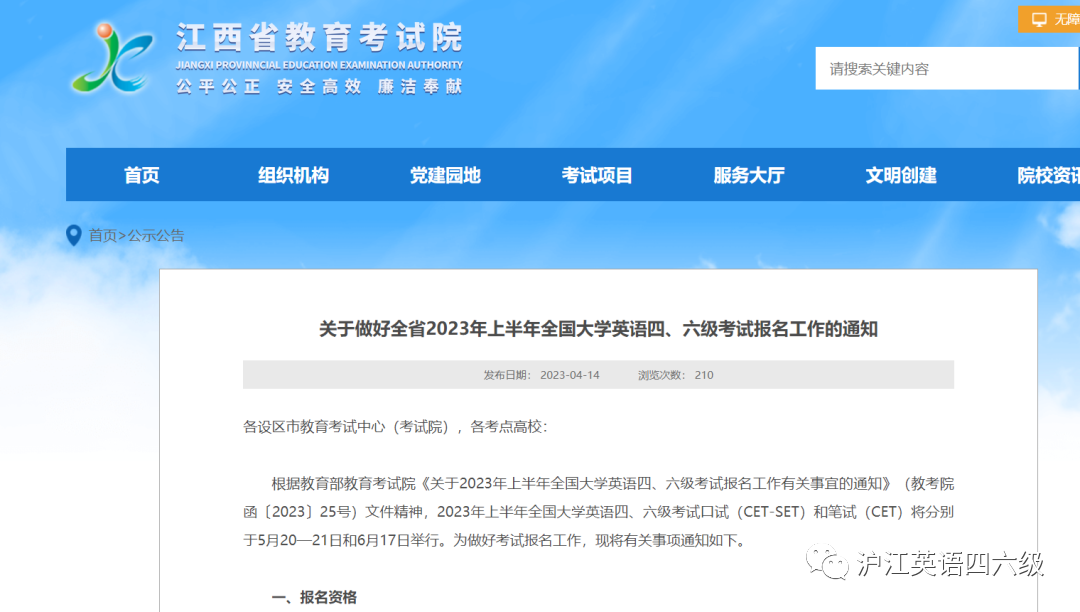
Task: Click the publish date 2023-04-14
Action: pos(570,375)
